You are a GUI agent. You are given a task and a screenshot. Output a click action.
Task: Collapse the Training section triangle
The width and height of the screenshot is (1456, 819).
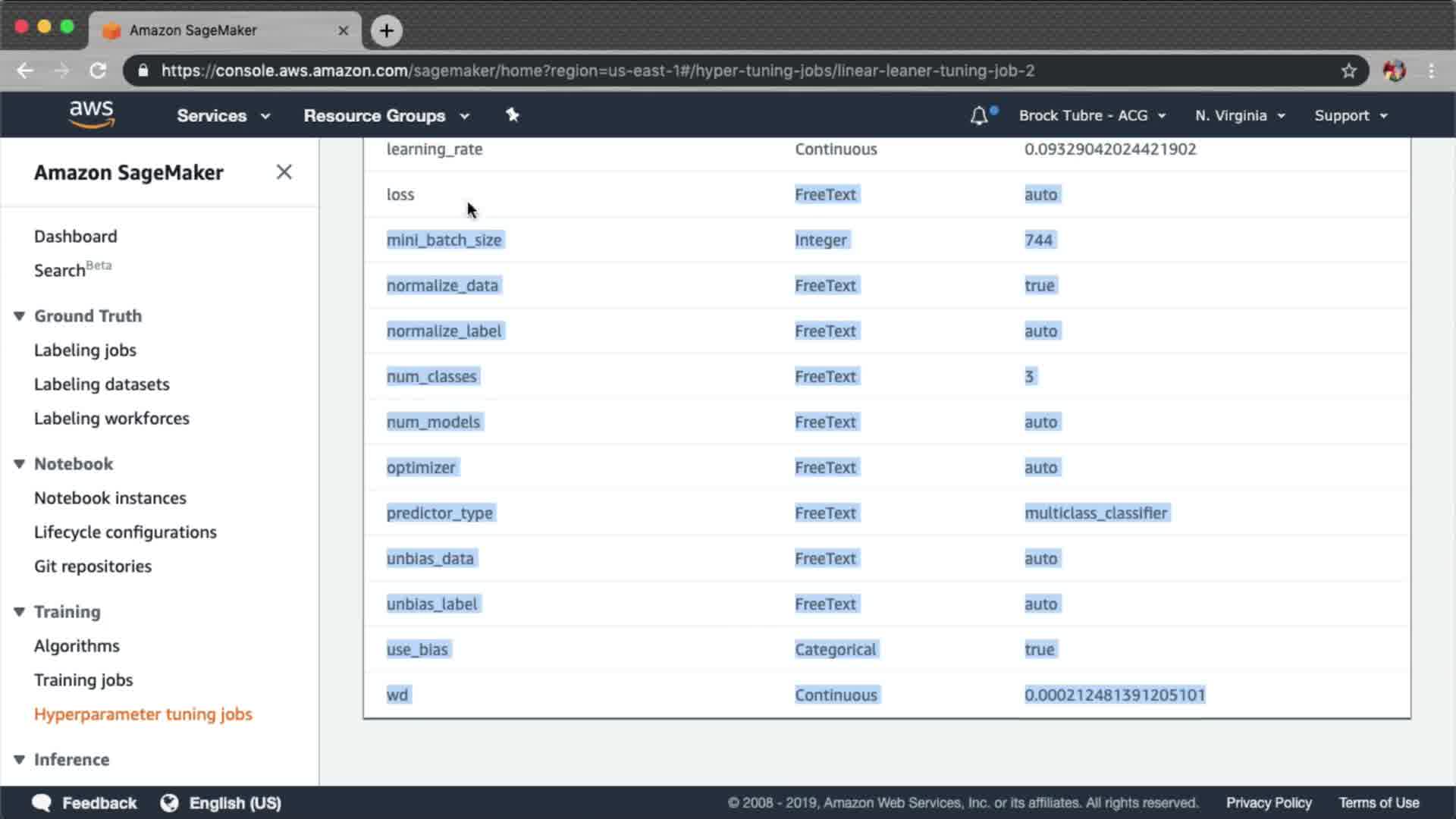click(20, 611)
